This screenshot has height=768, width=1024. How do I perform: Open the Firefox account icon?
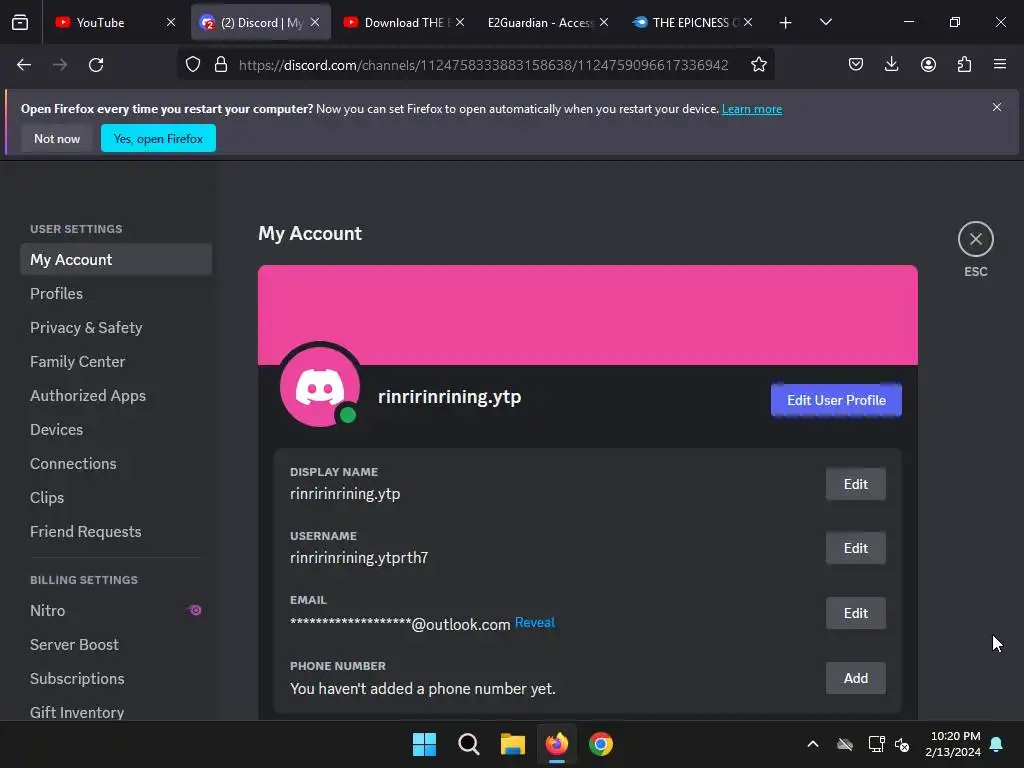928,64
